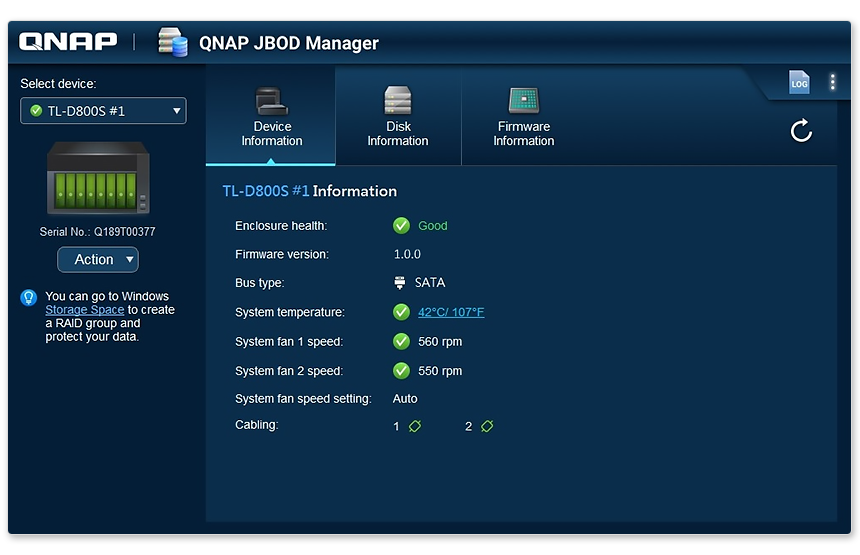Screen dimensions: 860x555
Task: Open the Storage Space link
Action: click(84, 310)
